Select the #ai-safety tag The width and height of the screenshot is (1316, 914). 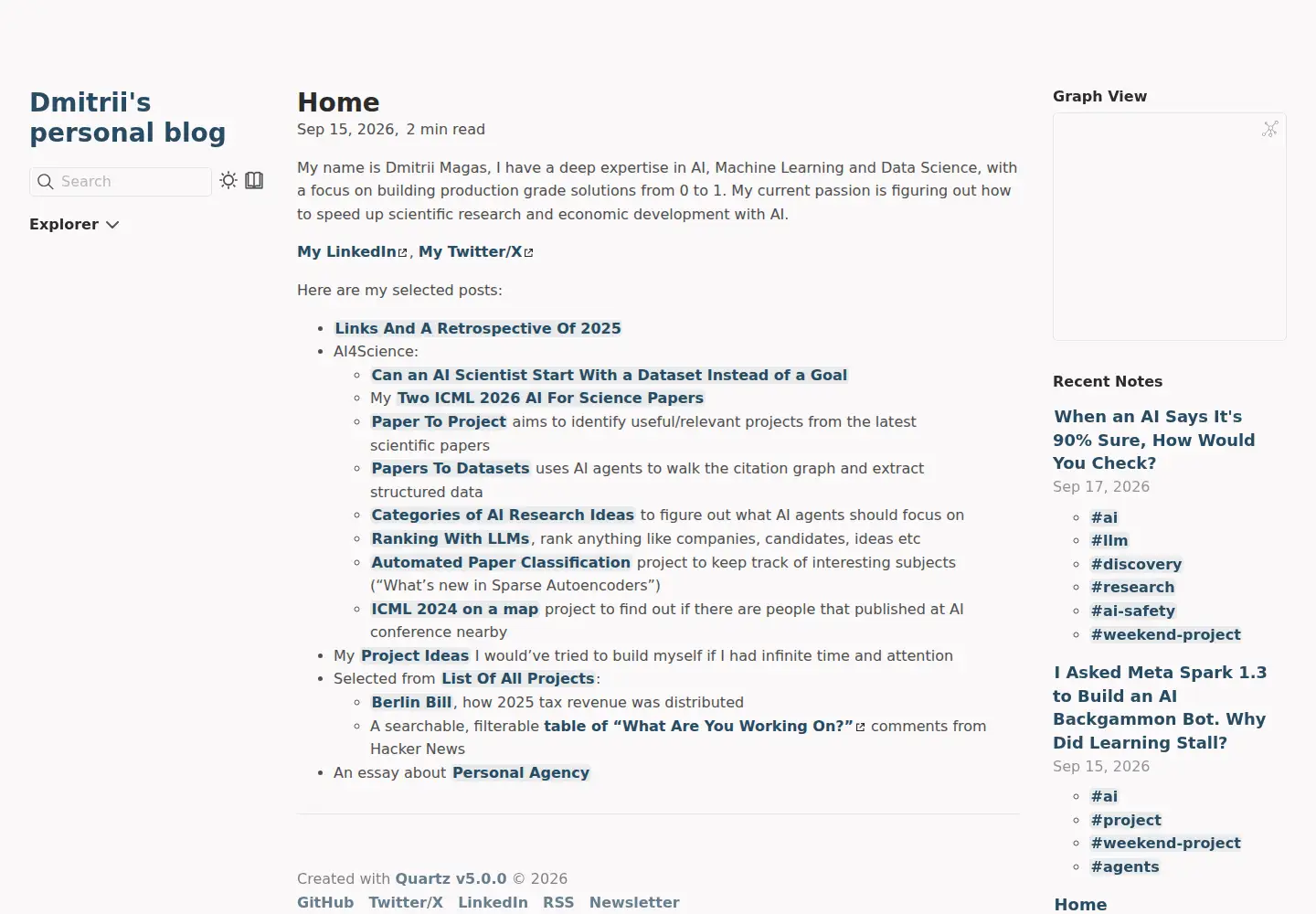[x=1133, y=611]
